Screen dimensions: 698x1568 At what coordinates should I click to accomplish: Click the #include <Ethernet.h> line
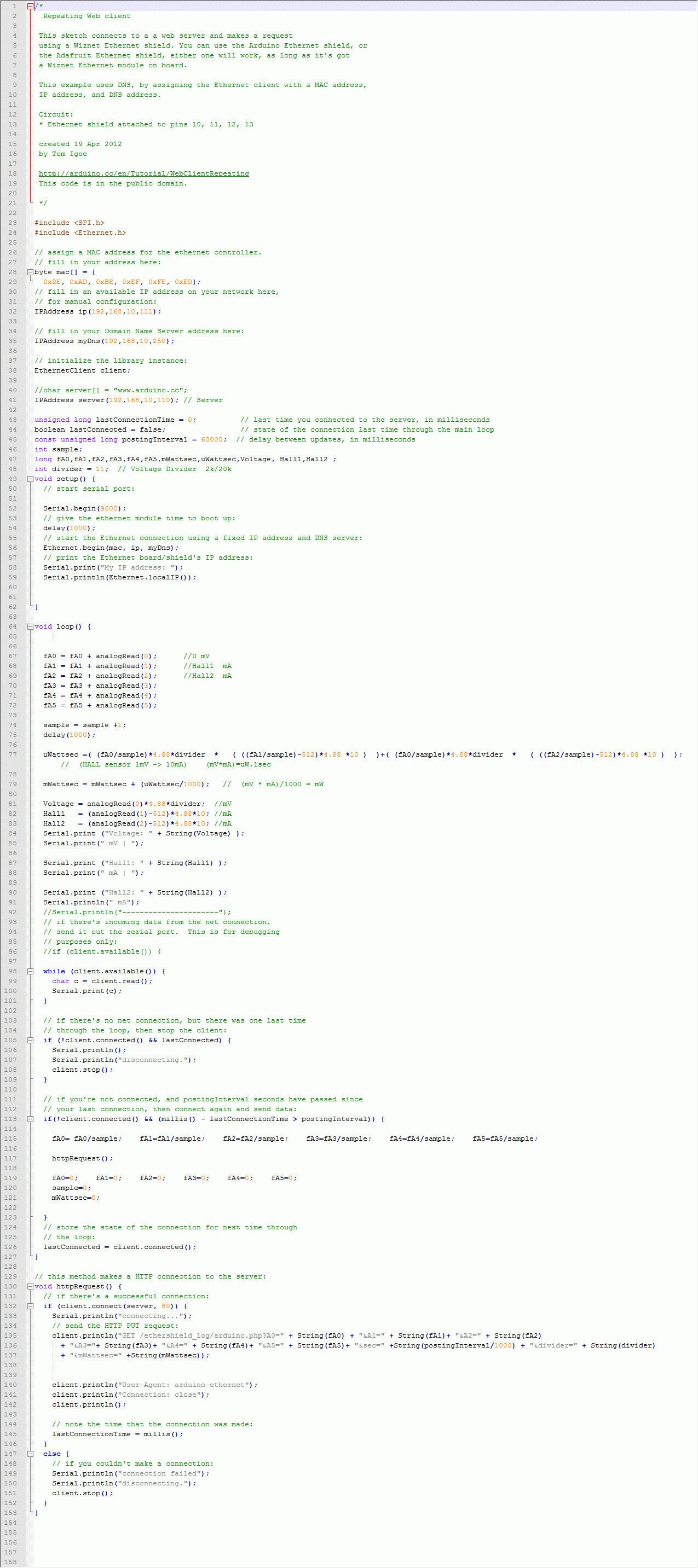[x=80, y=233]
